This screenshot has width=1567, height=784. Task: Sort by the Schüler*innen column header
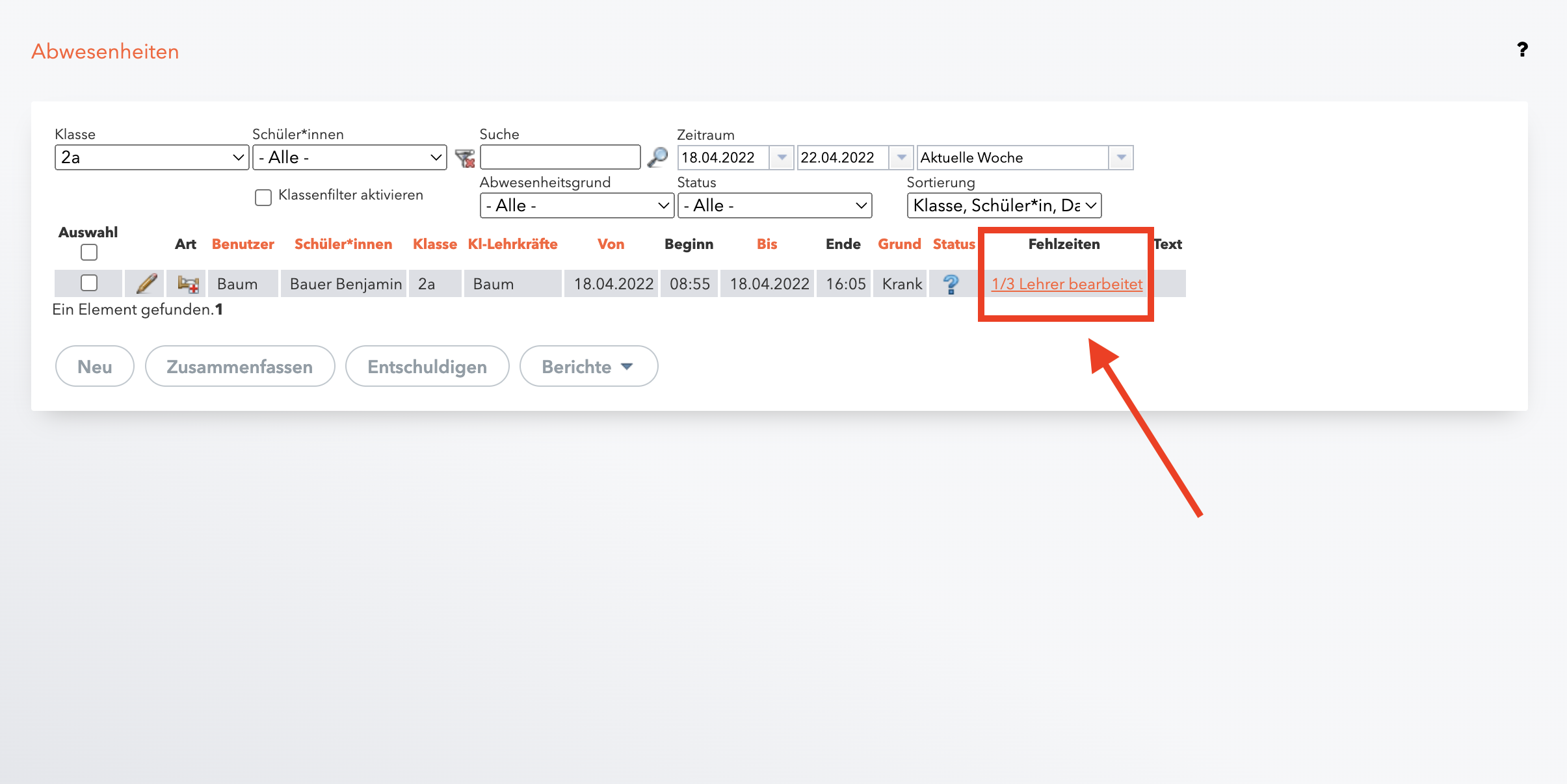pos(343,244)
